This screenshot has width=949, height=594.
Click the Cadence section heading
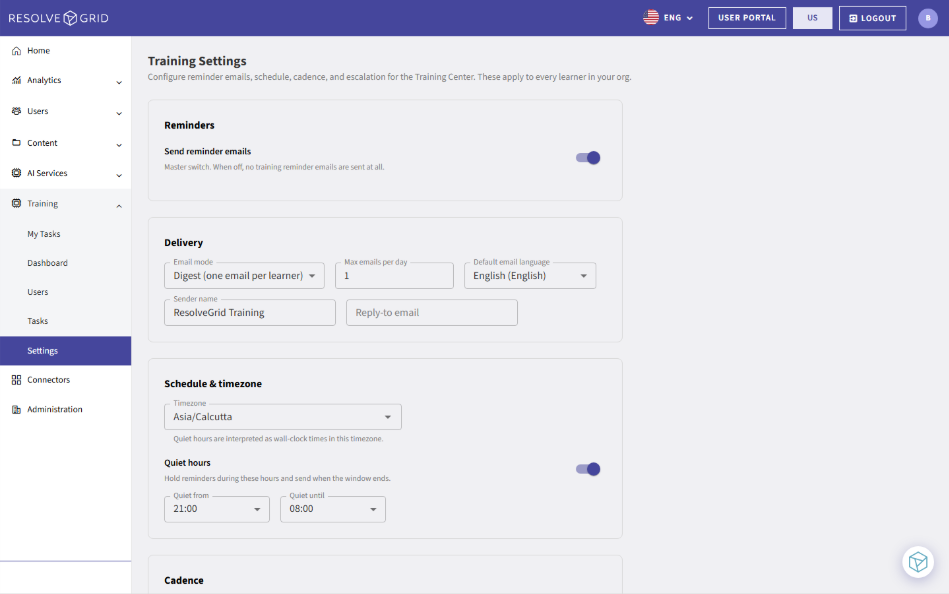(184, 581)
